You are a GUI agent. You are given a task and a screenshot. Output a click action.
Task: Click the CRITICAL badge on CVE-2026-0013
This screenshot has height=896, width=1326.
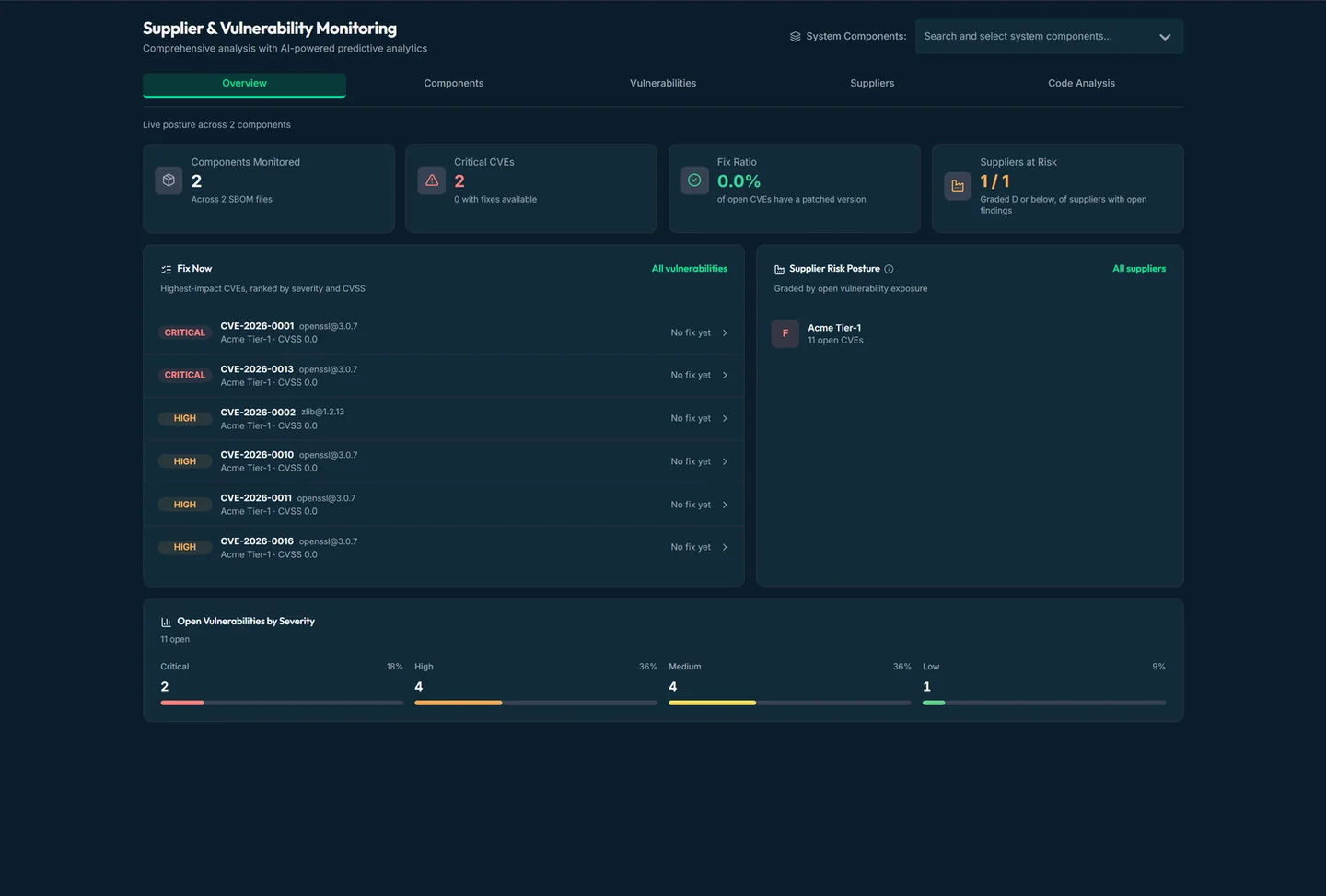click(185, 376)
